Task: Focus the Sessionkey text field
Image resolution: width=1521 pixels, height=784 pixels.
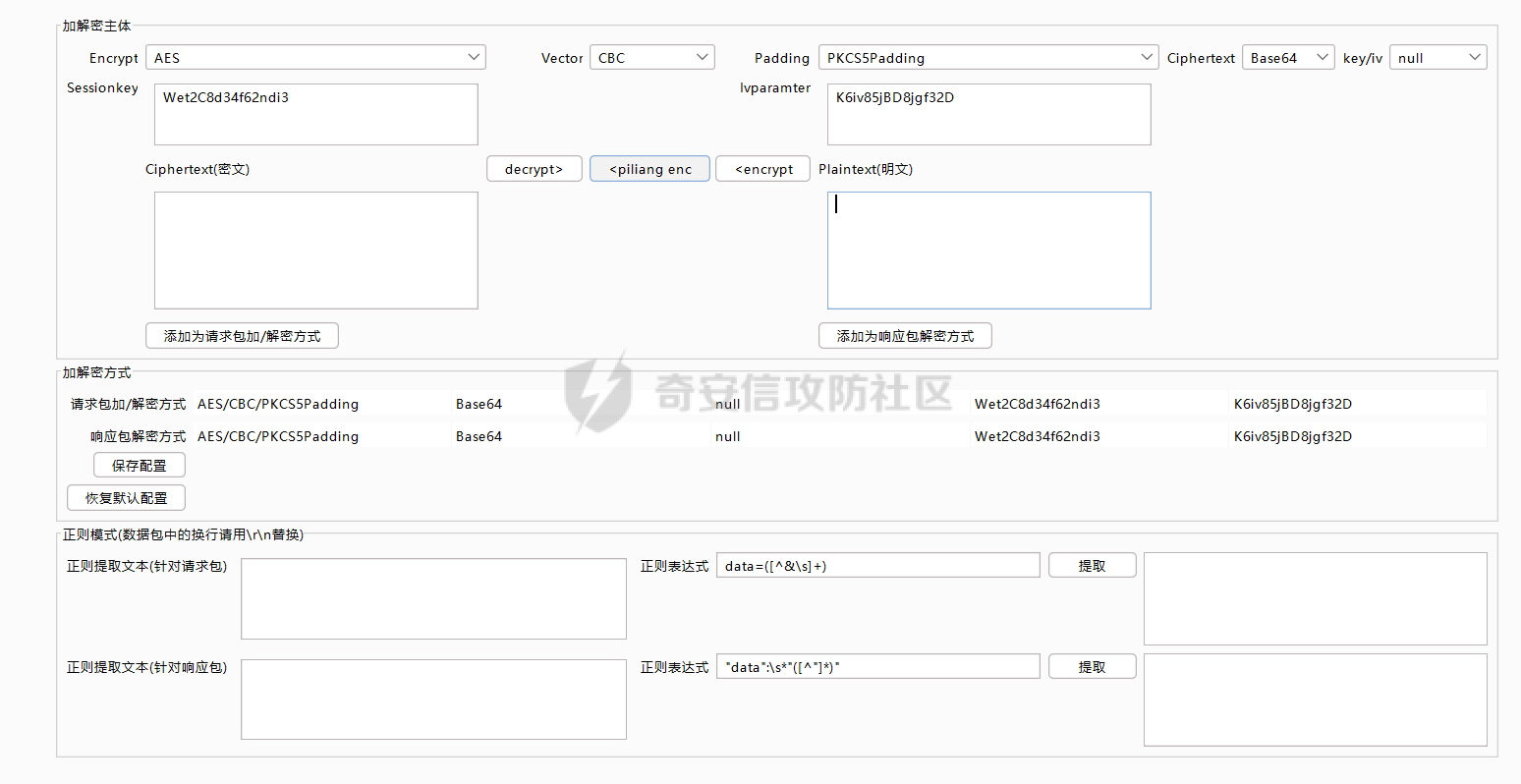Action: click(x=315, y=114)
